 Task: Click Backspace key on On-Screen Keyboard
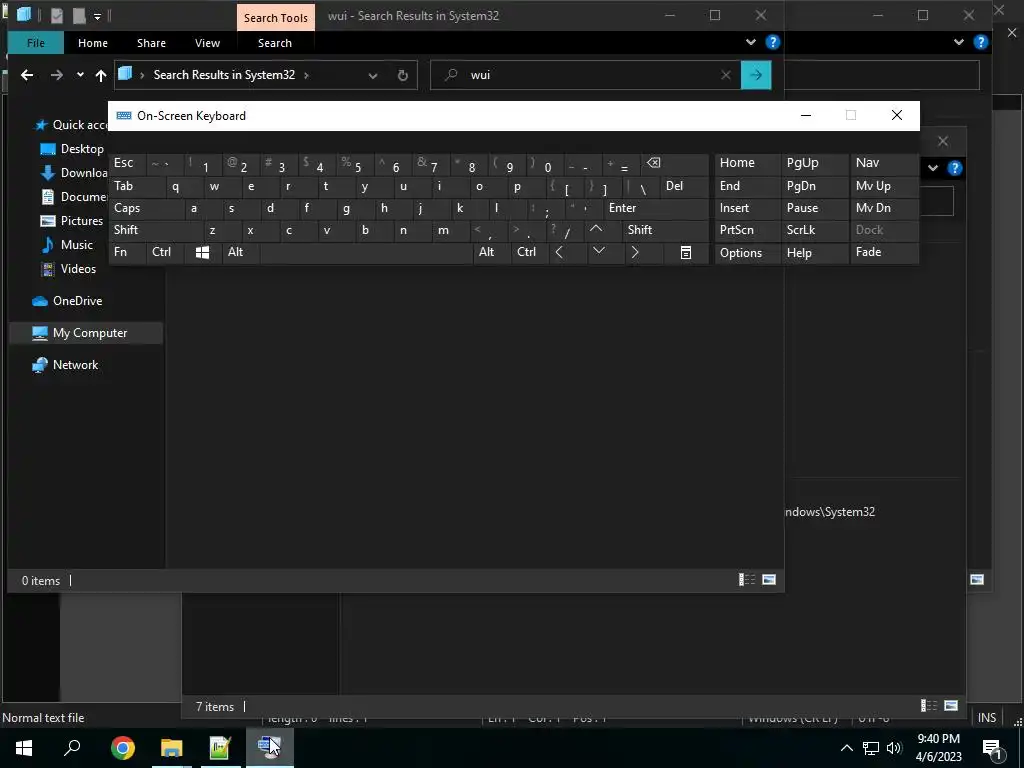(673, 163)
